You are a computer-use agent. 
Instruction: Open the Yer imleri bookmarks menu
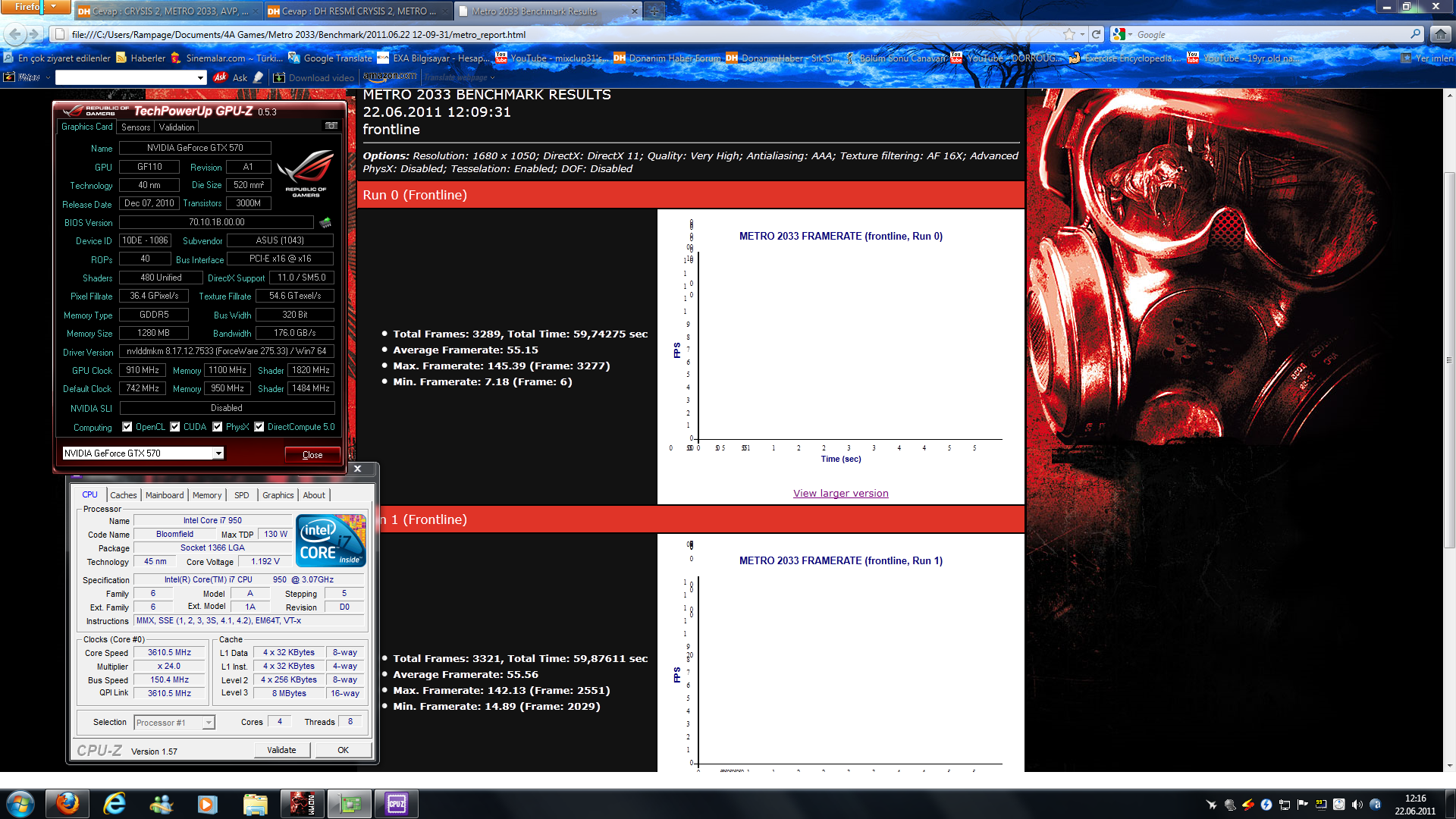pyautogui.click(x=1426, y=58)
